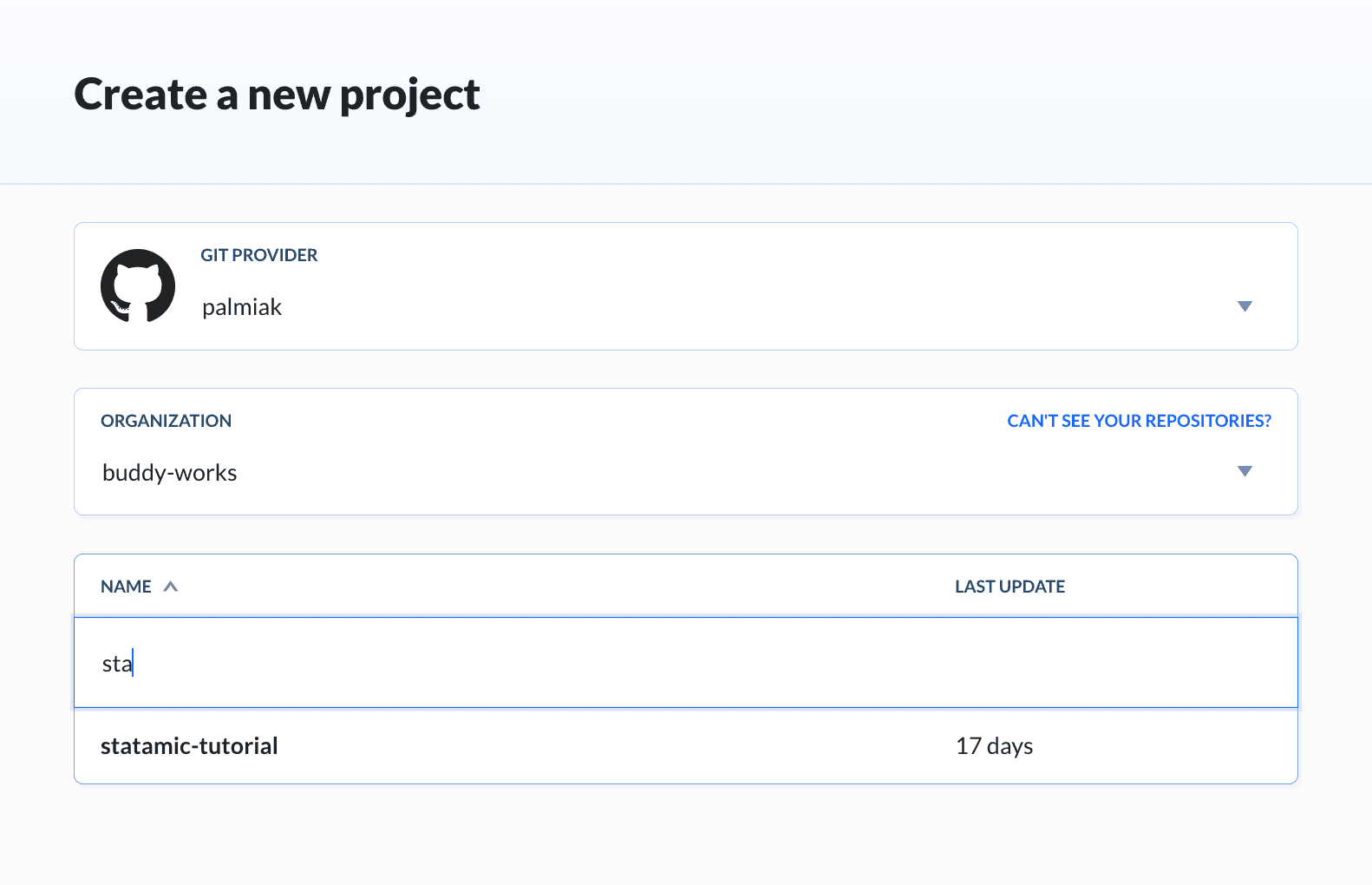Click the GitHub Octocat logo
The image size is (1372, 885).
tap(138, 286)
